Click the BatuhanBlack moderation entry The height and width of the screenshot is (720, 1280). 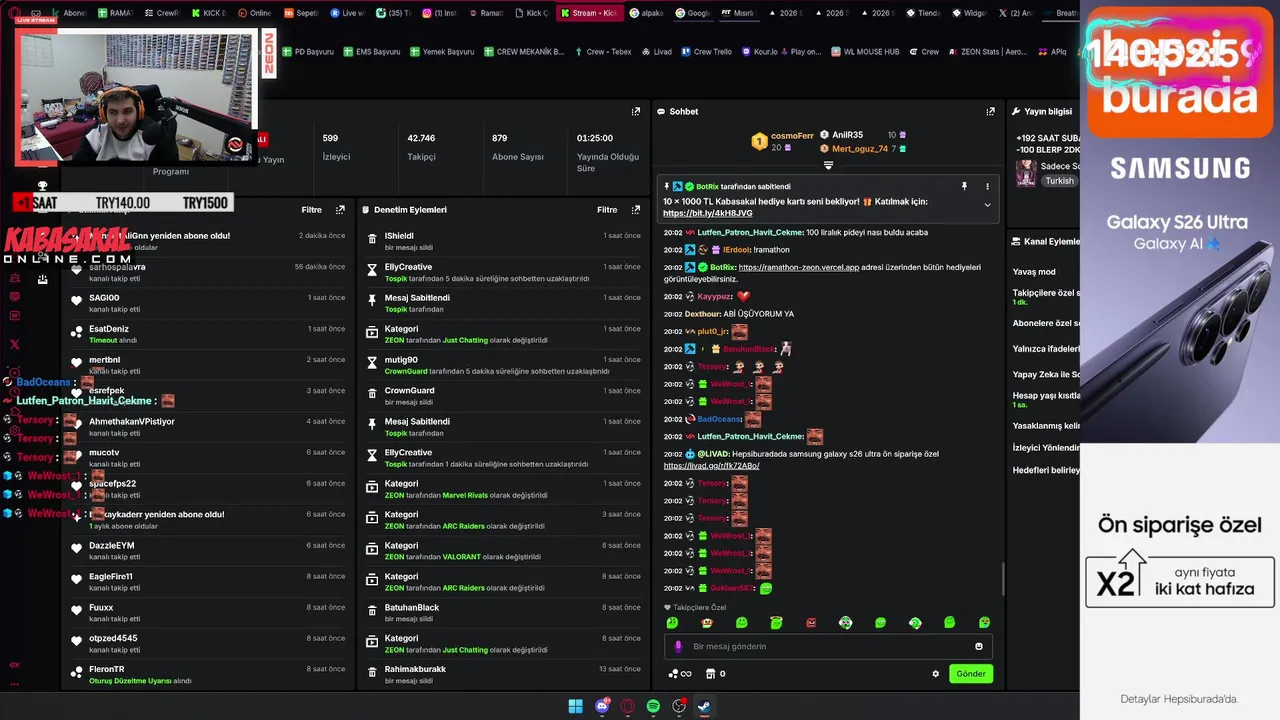(x=504, y=613)
